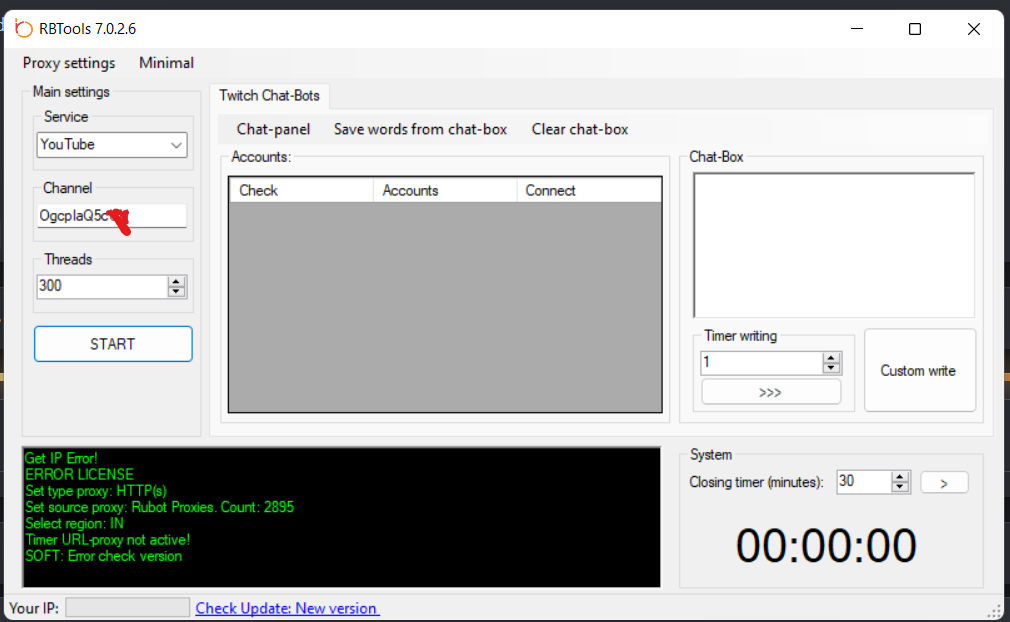The width and height of the screenshot is (1010, 622).
Task: Increase Timer writing value with up arrow
Action: coord(831,357)
